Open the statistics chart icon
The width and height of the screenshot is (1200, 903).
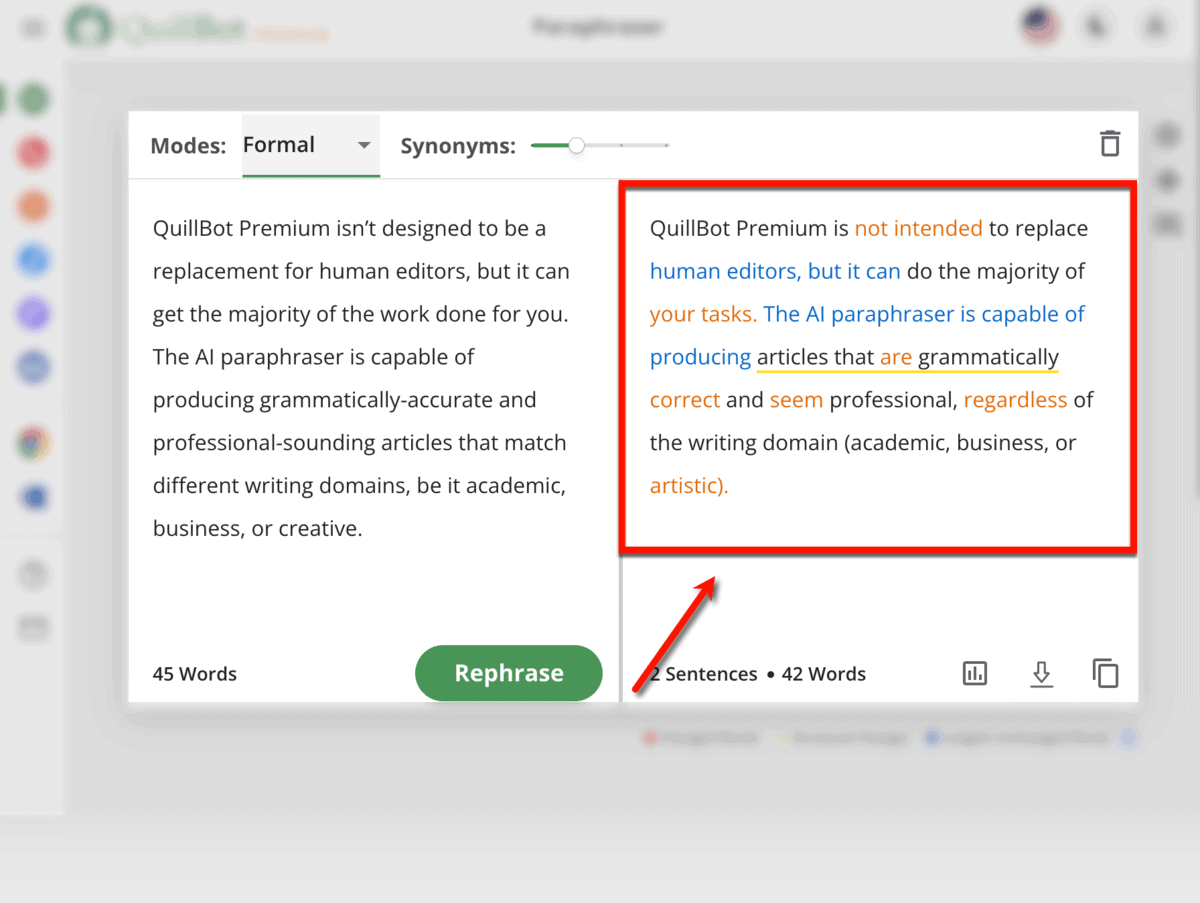pos(974,674)
